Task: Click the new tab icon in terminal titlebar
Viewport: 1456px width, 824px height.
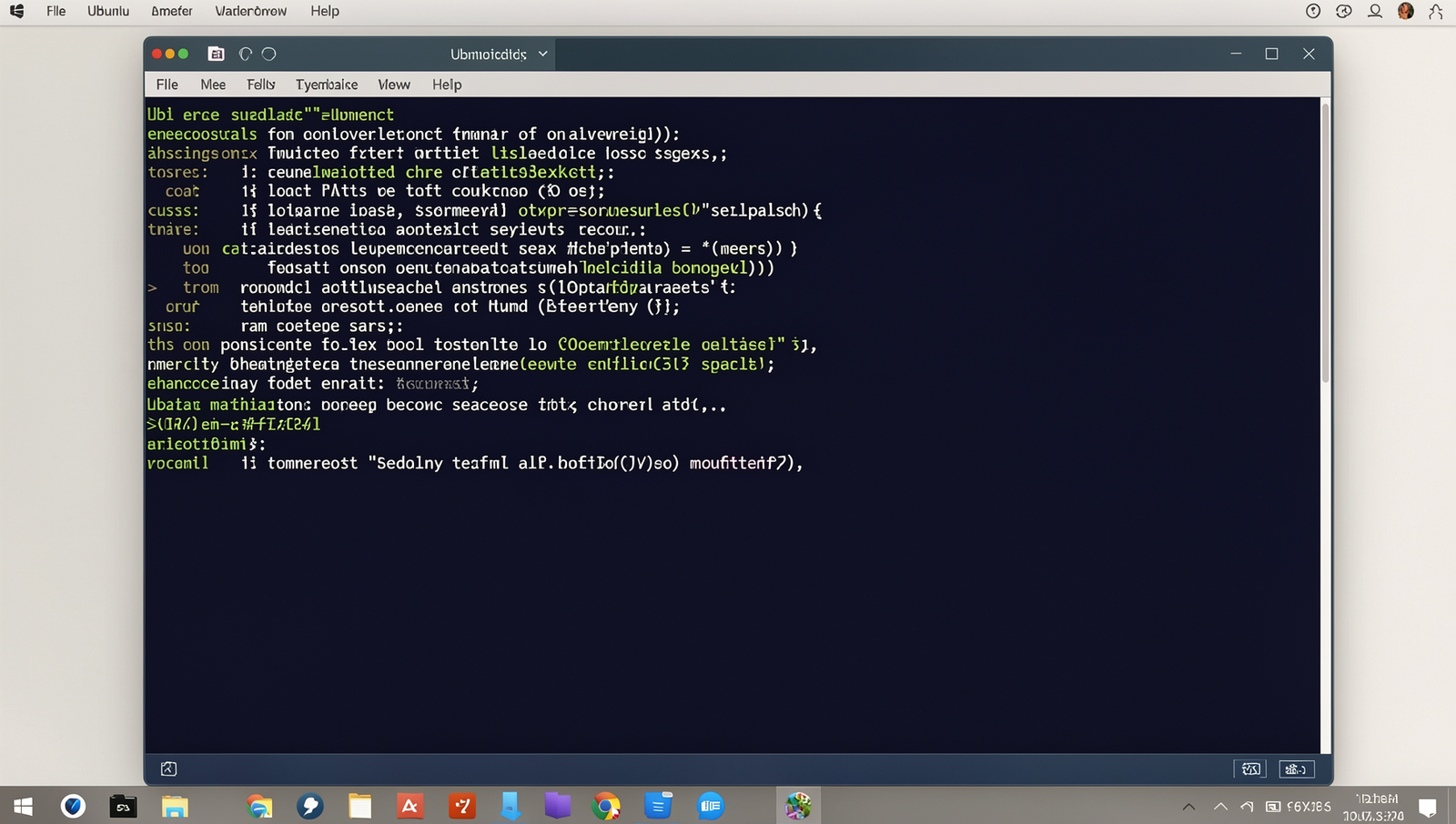Action: coord(216,54)
